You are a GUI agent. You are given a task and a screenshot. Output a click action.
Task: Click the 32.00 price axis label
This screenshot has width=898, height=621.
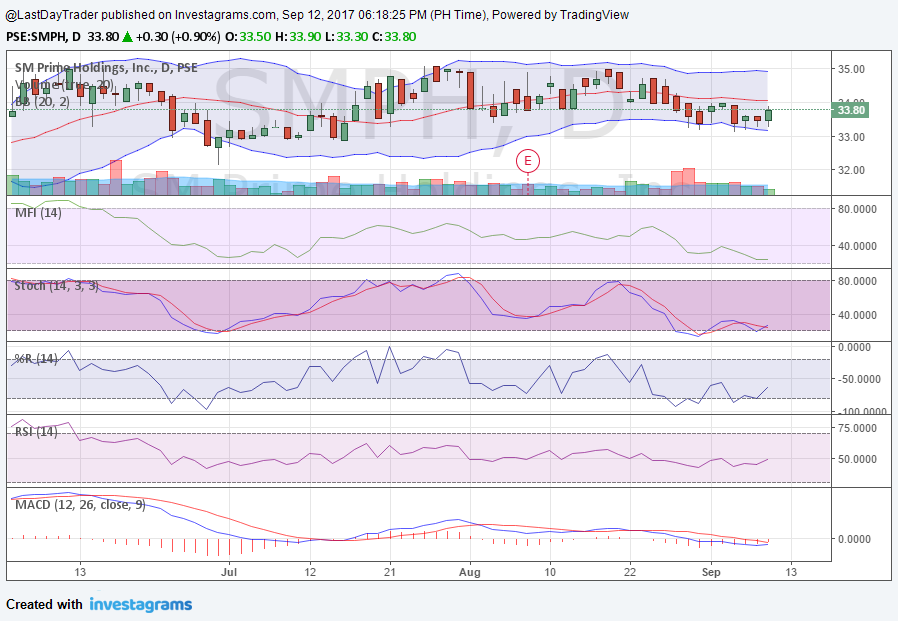[851, 170]
